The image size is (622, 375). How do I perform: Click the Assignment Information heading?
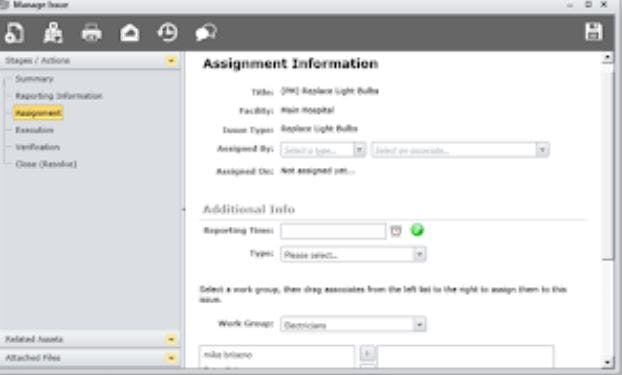(x=290, y=63)
